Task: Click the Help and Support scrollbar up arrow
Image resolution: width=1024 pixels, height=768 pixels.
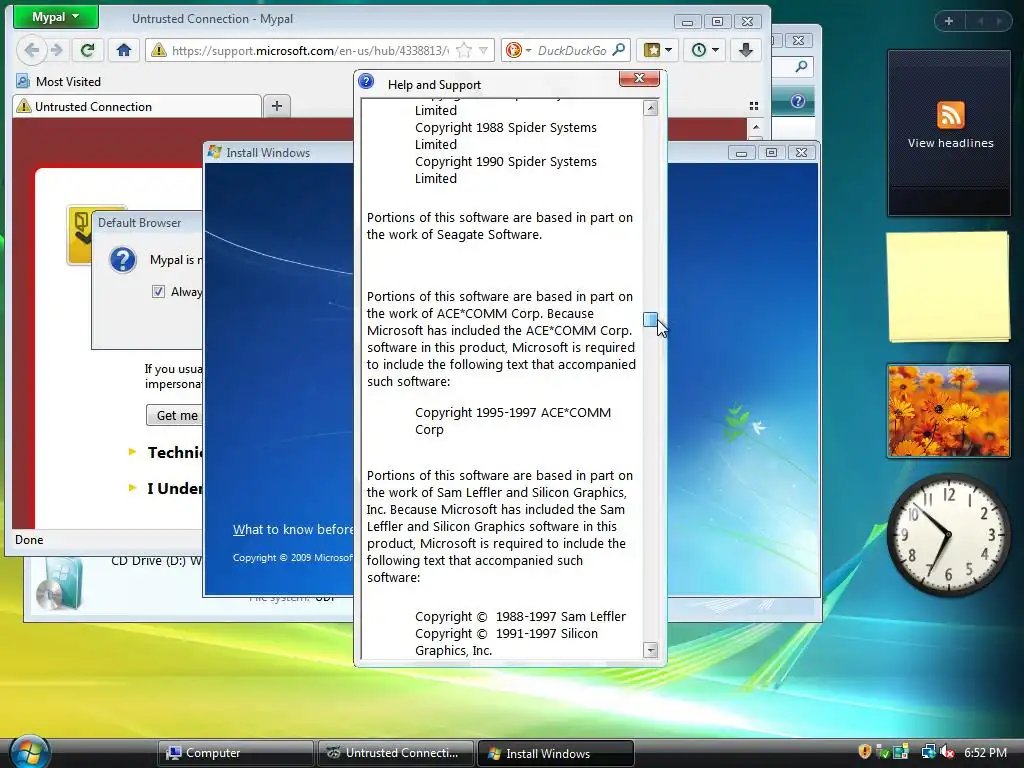Action: click(x=650, y=108)
